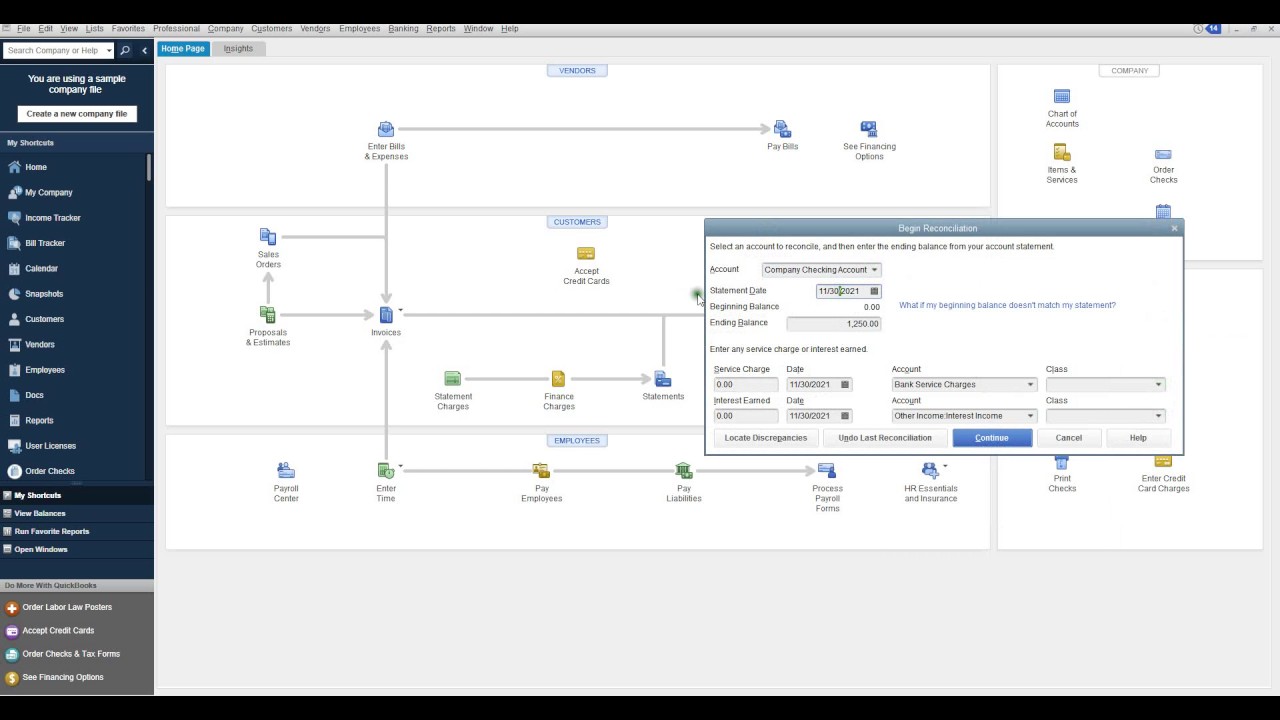Click Undo Last Reconciliation button
The image size is (1280, 720).
coord(884,438)
